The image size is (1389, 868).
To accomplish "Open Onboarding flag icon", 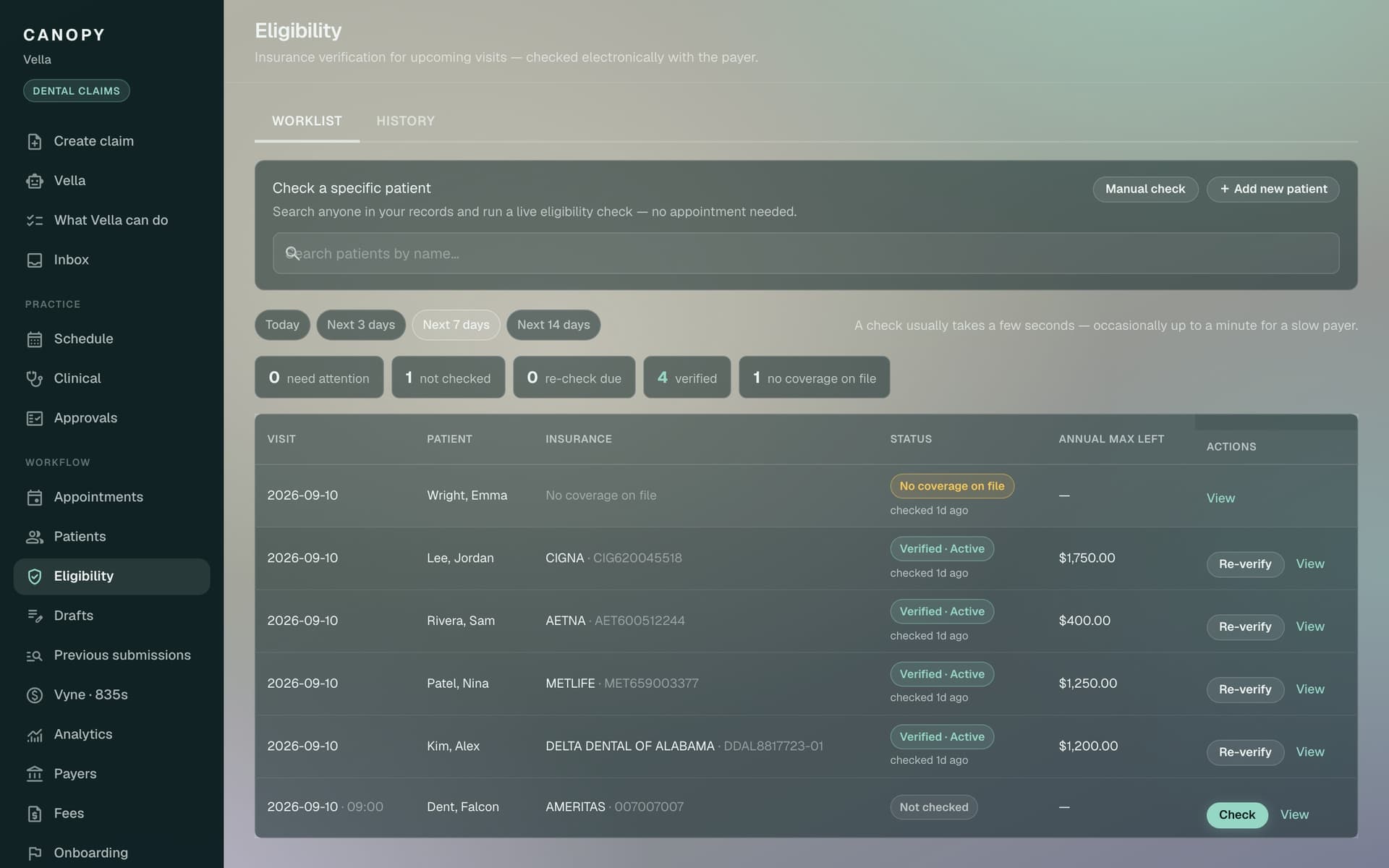I will 35,854.
